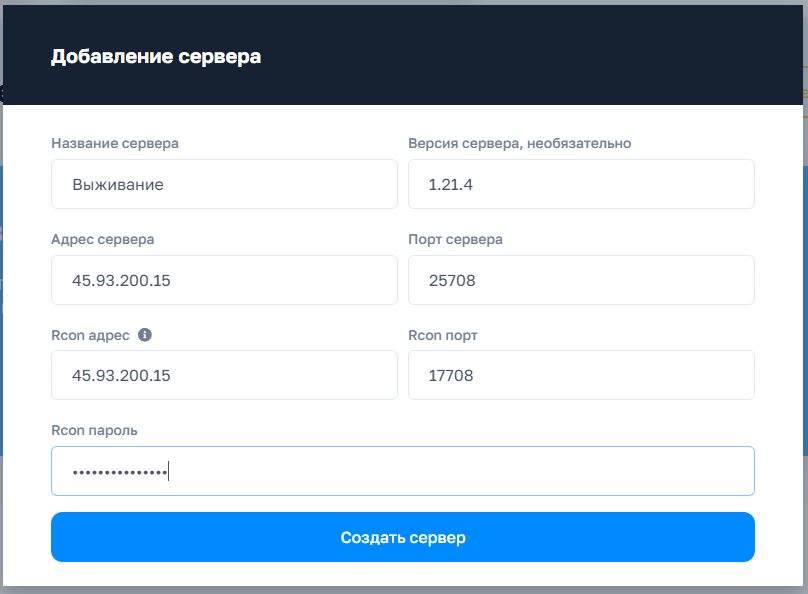Click the Rcon пароль label text

(94, 430)
